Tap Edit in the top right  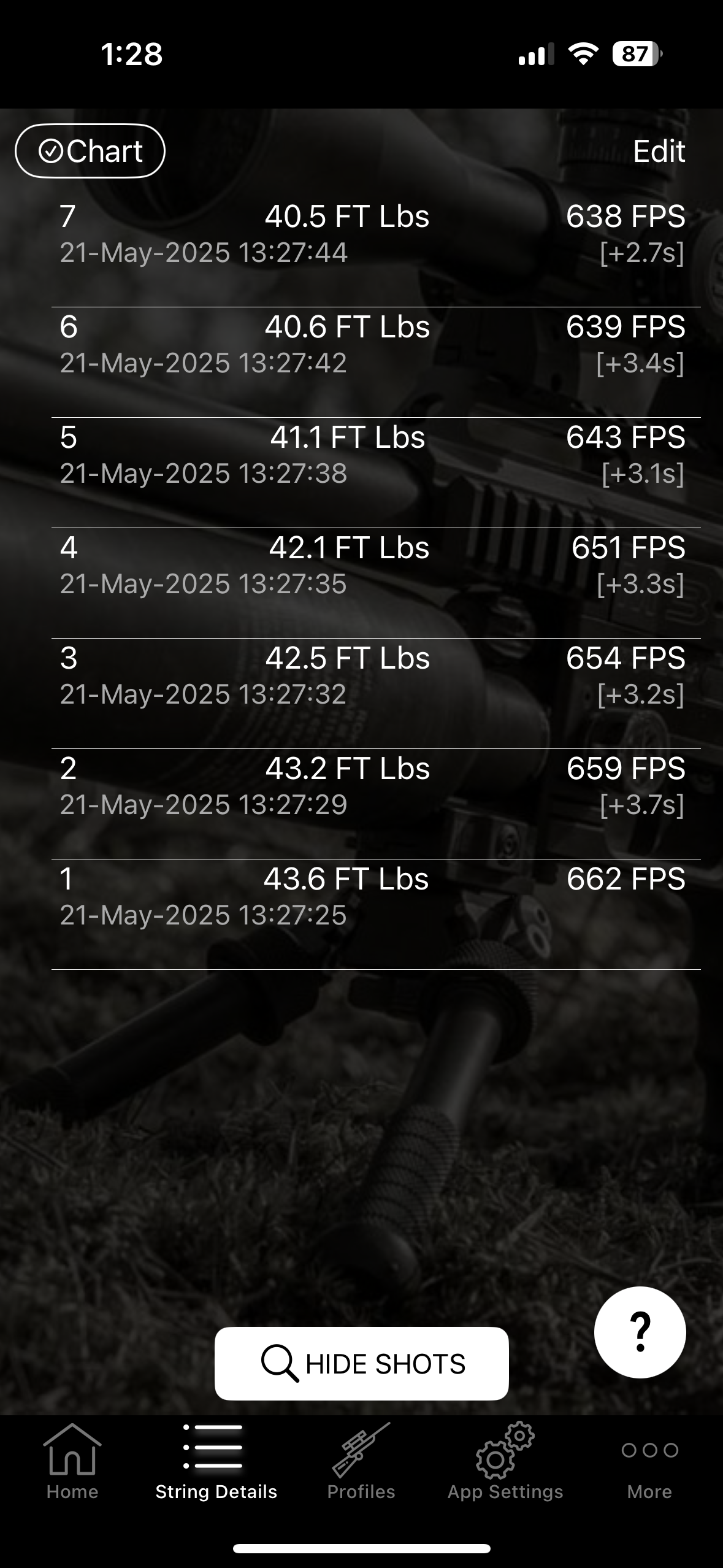click(x=659, y=151)
